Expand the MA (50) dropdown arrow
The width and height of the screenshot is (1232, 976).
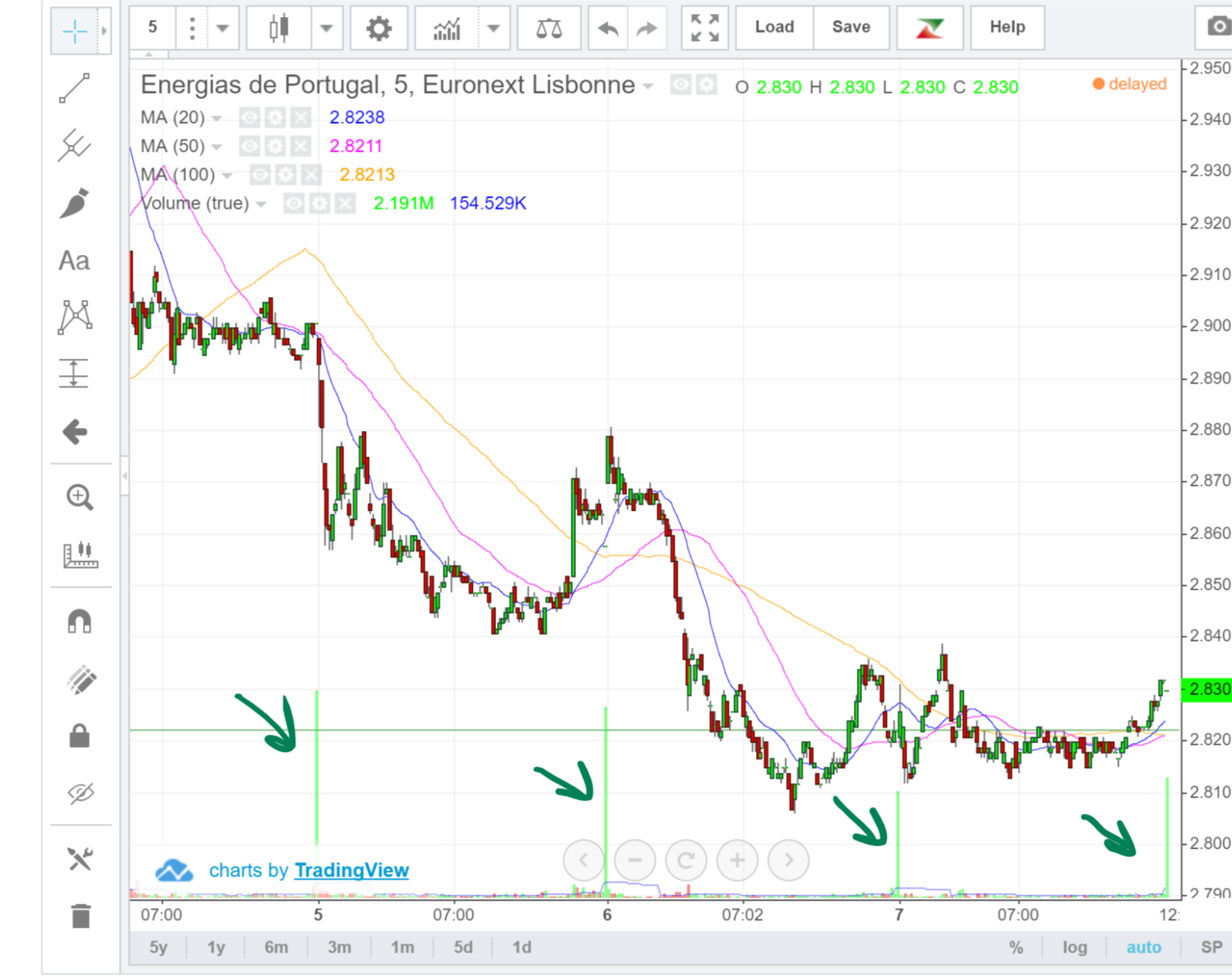pos(217,147)
